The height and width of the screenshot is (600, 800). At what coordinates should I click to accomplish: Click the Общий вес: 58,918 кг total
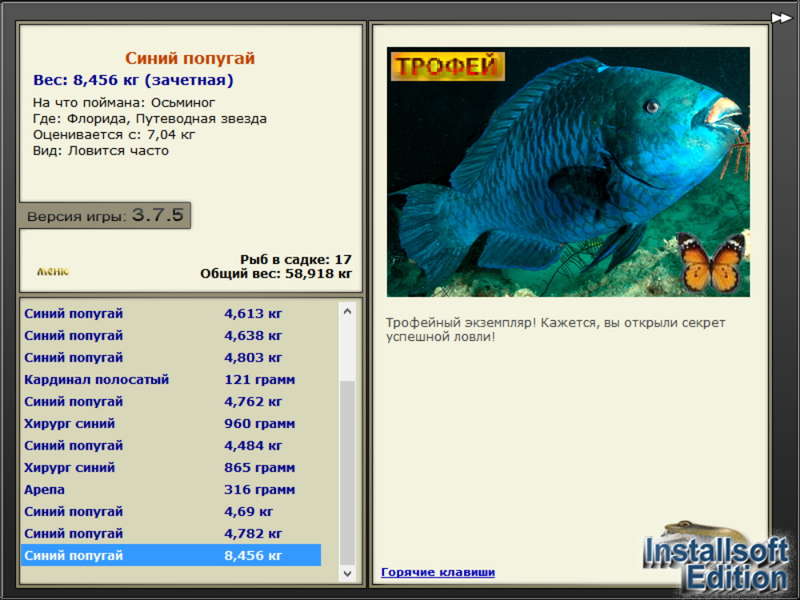(x=276, y=274)
